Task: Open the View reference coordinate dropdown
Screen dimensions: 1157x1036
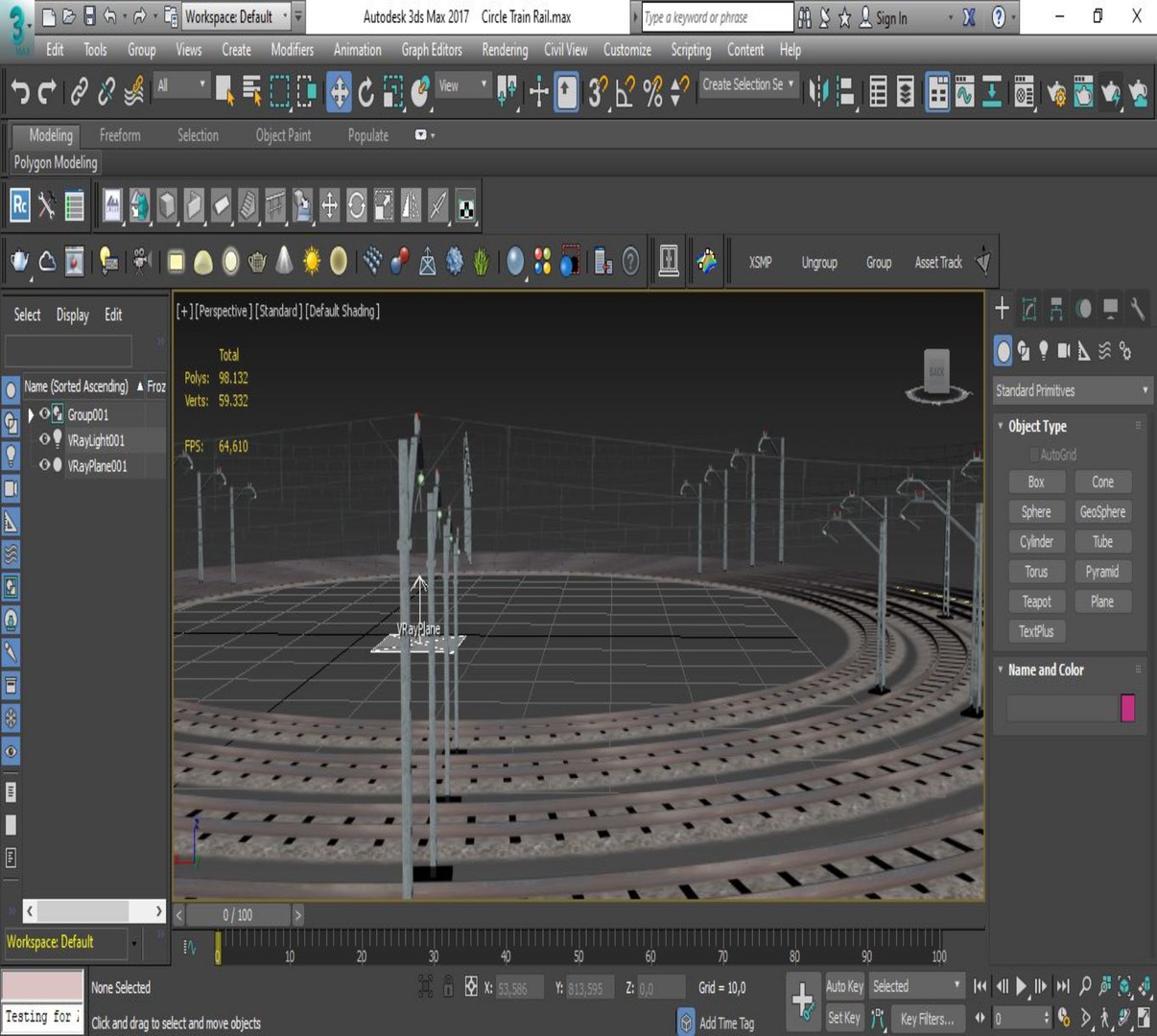Action: tap(463, 86)
